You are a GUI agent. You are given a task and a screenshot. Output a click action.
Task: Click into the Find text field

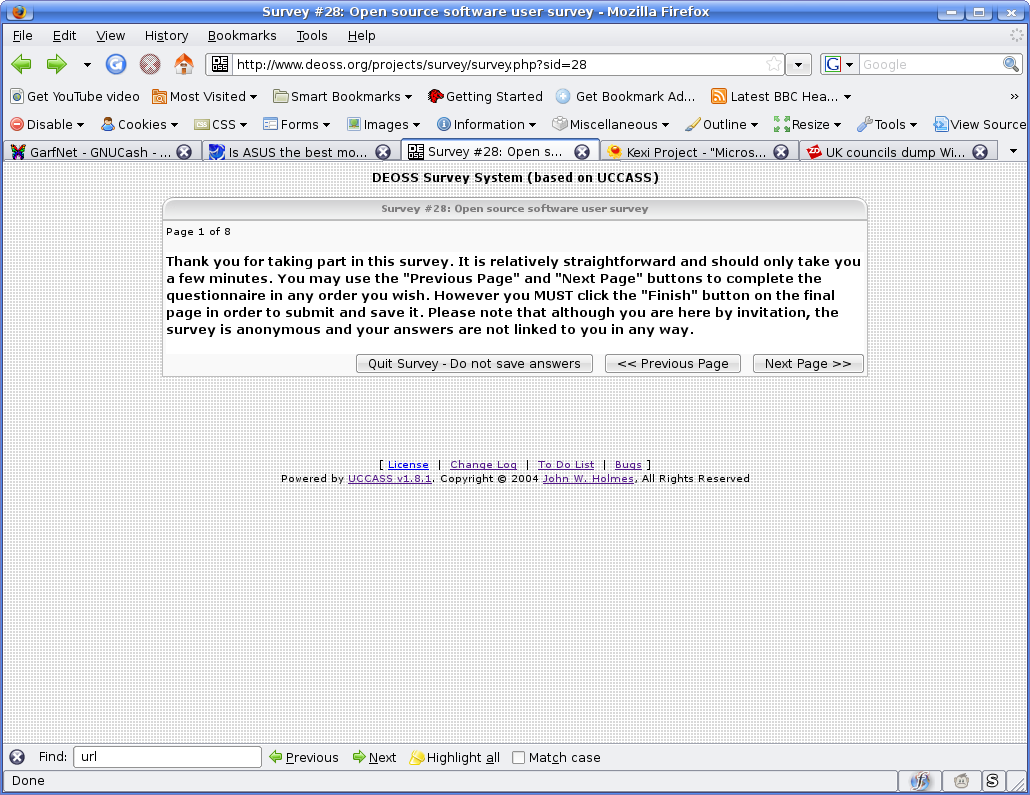(168, 757)
